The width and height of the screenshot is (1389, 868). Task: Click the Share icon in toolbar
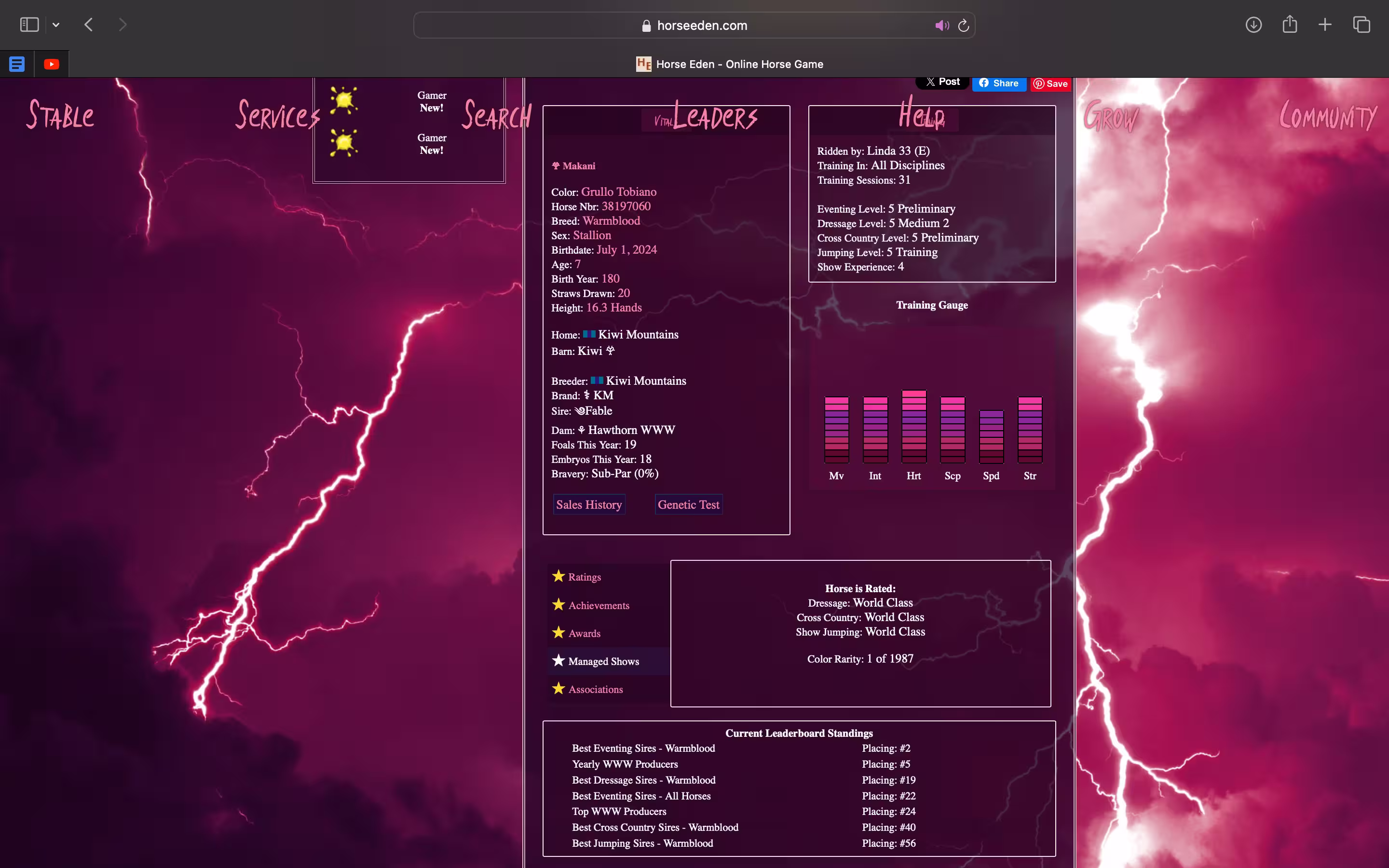click(1290, 25)
